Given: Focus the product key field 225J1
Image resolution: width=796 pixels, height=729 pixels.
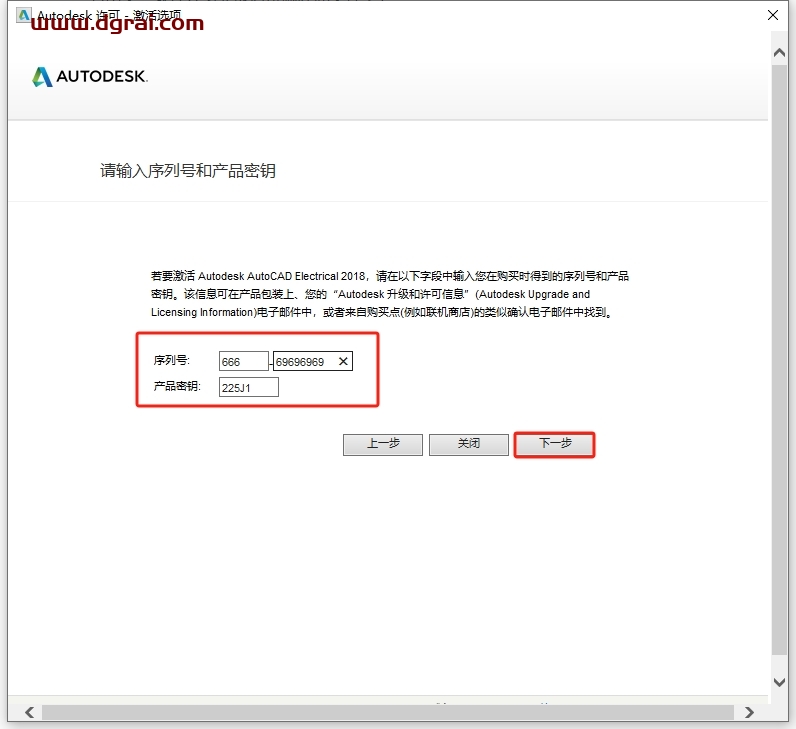Looking at the screenshot, I should click(249, 387).
